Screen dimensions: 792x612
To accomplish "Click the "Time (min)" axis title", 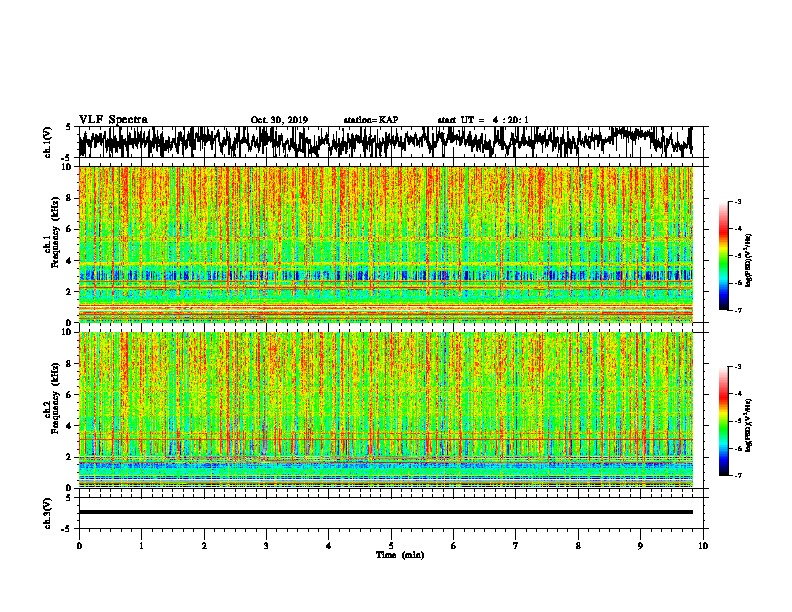I will [x=400, y=555].
